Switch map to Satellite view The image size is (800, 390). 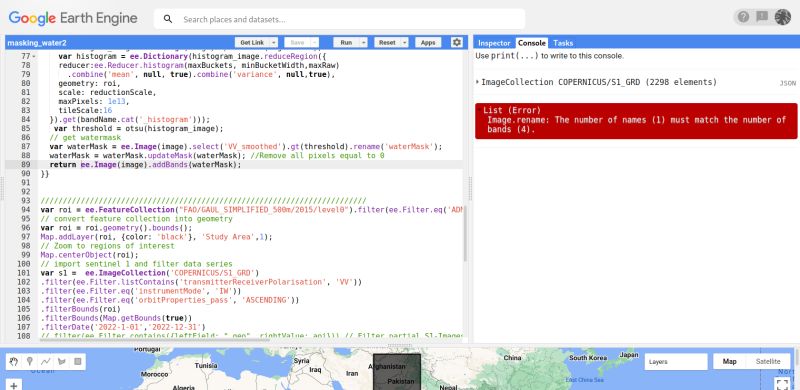767,361
